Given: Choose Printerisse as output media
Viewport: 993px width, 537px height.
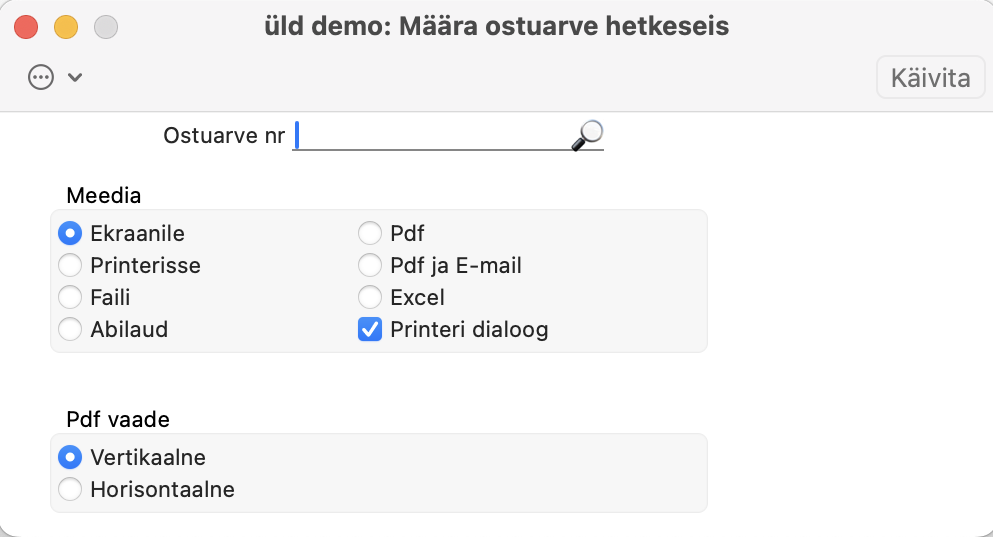Looking at the screenshot, I should tap(70, 266).
